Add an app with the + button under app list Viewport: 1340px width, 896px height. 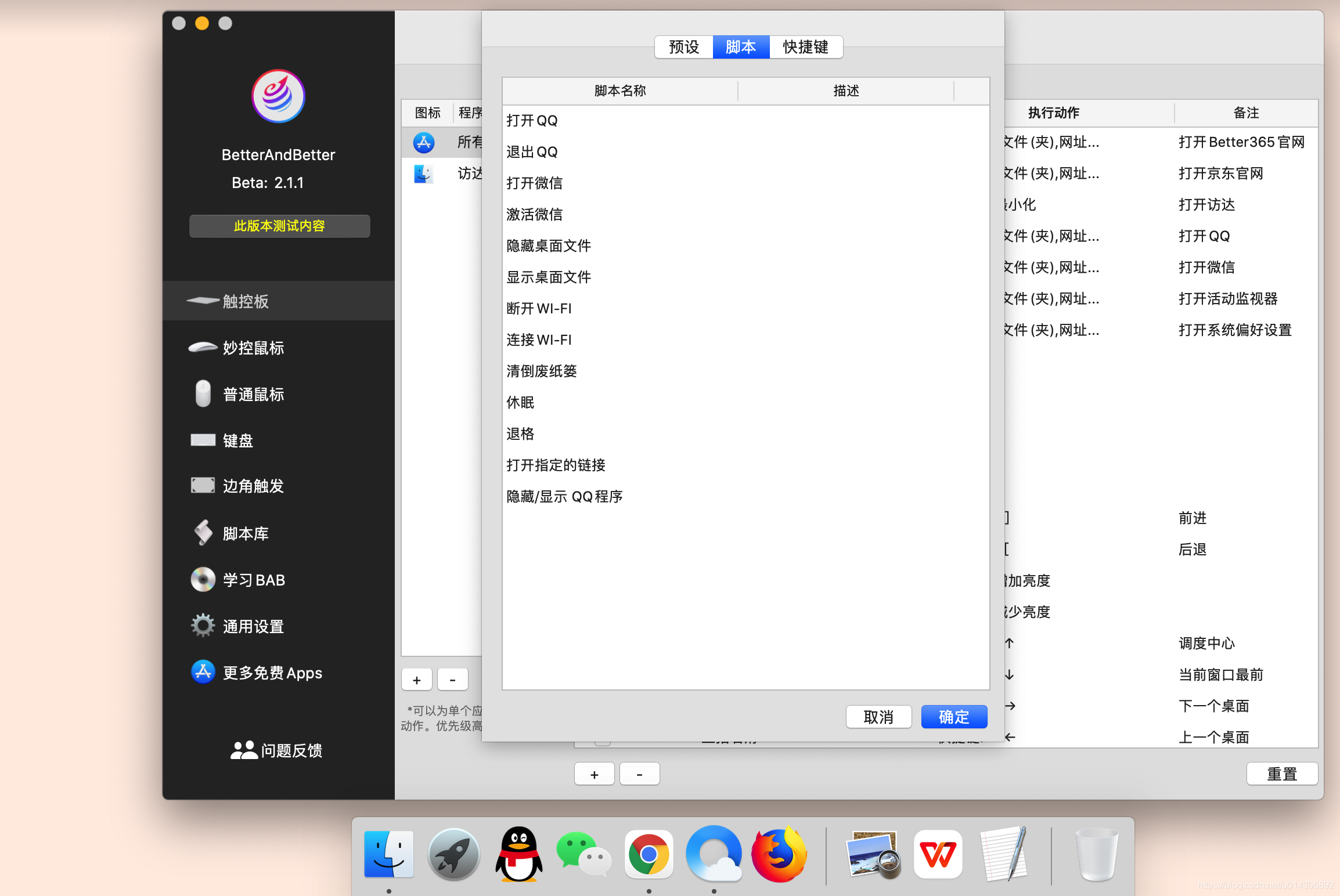417,680
